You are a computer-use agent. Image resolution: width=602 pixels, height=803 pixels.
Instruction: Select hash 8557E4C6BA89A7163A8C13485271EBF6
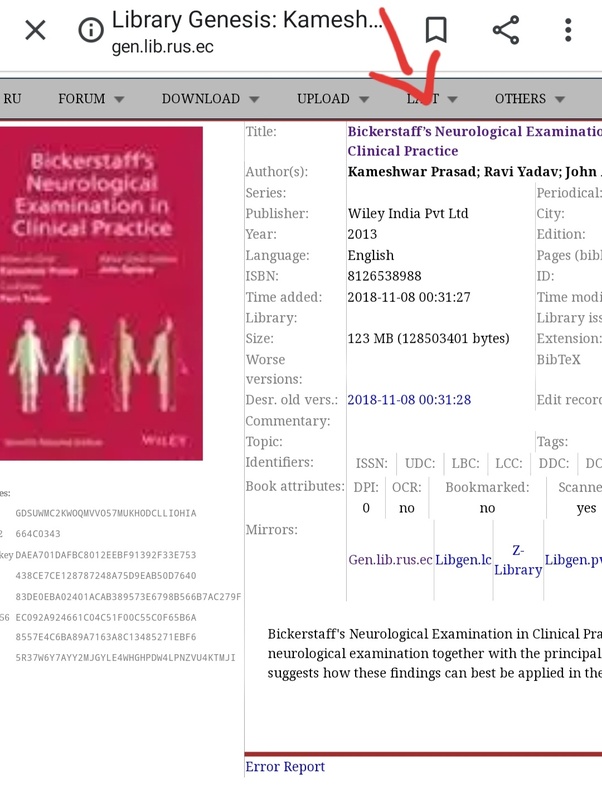click(x=105, y=637)
